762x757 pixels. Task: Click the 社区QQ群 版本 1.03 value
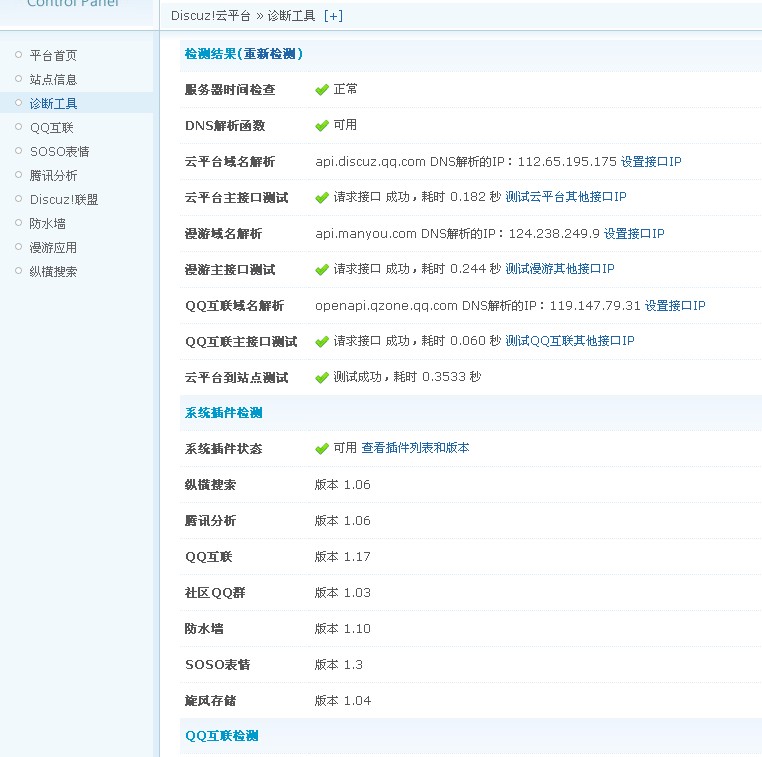point(343,592)
